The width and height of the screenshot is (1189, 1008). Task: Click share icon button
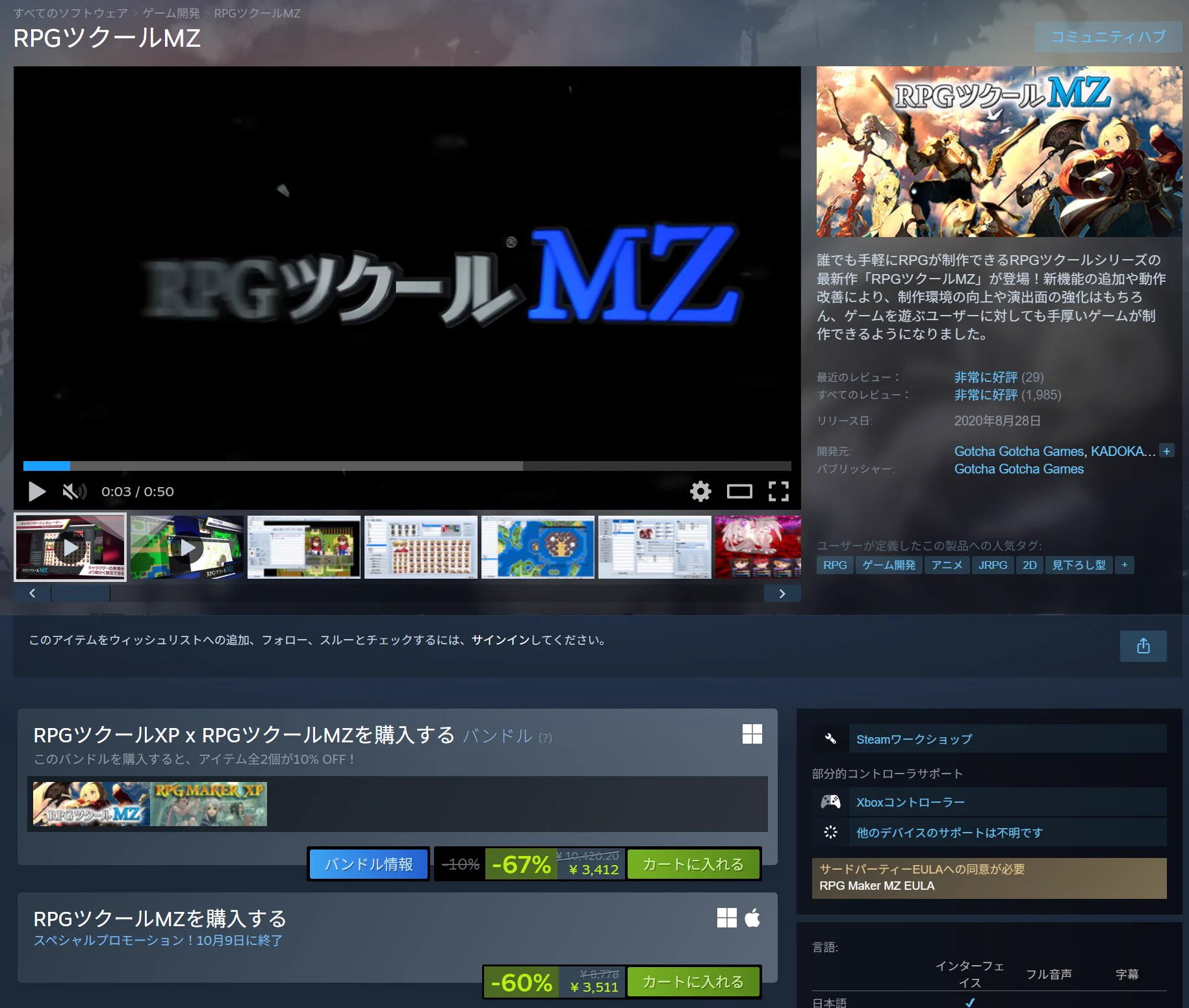click(1143, 646)
